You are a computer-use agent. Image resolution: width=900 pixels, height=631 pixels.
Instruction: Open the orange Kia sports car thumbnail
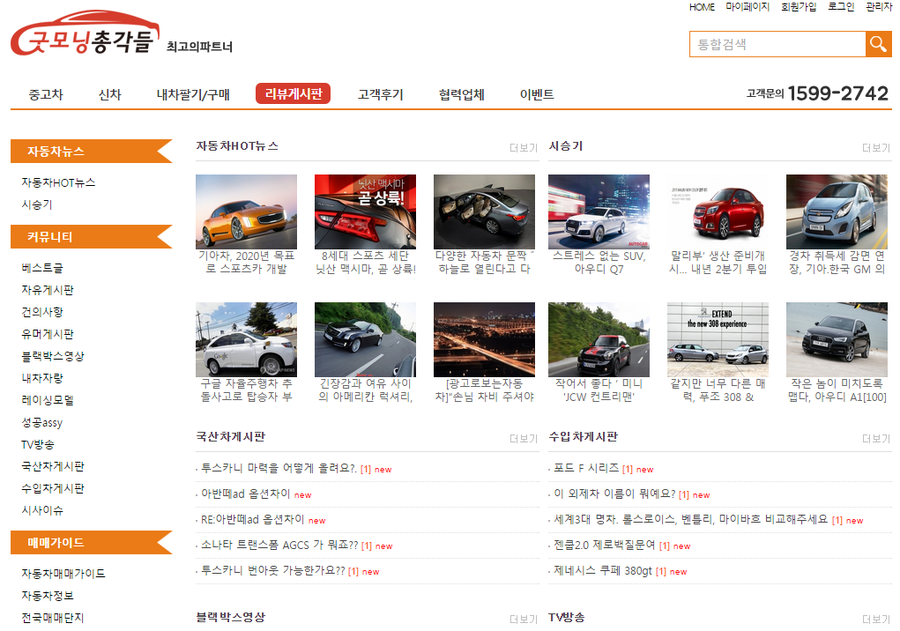246,211
